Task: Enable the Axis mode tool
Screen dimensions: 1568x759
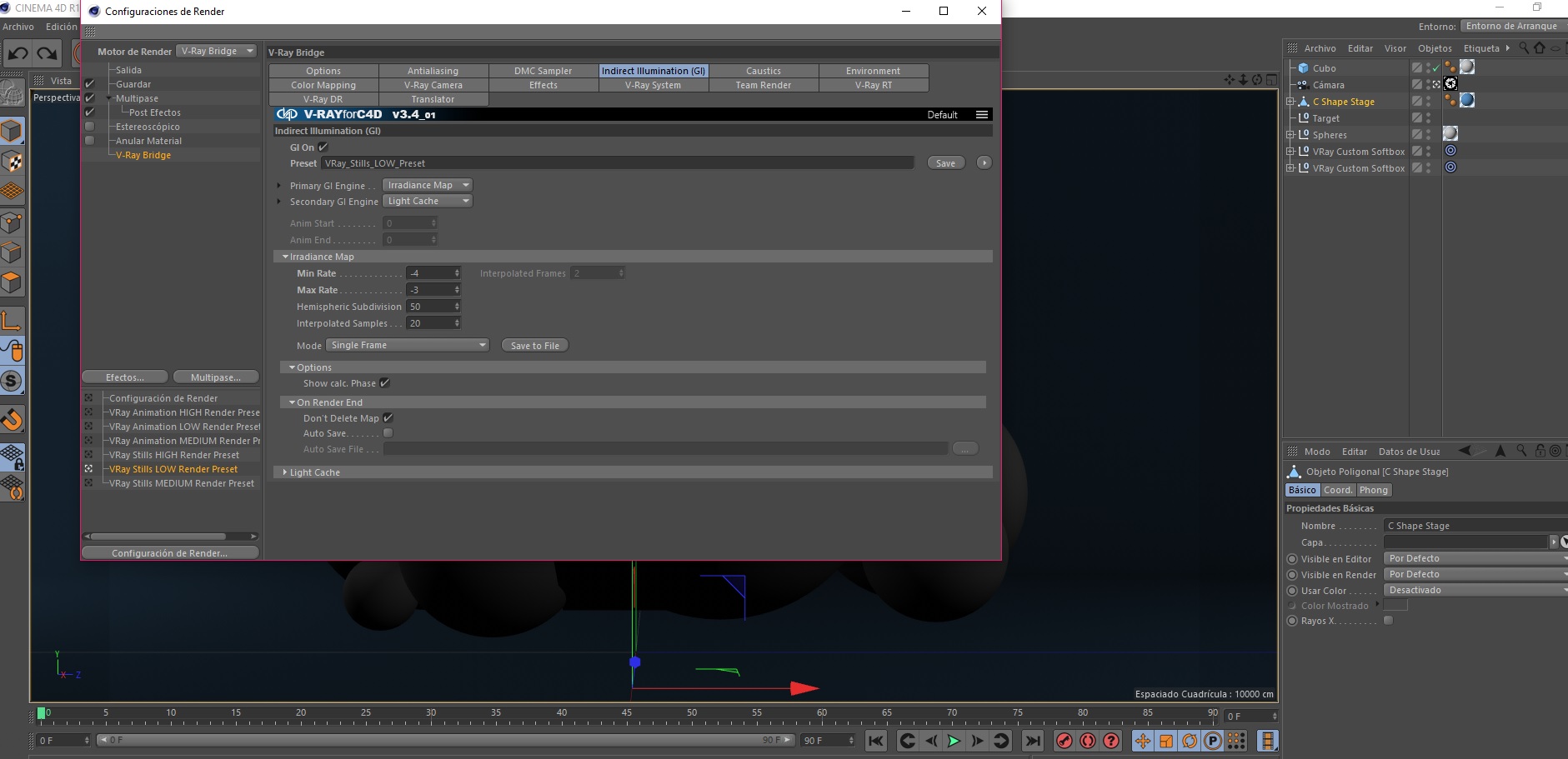Action: point(12,321)
